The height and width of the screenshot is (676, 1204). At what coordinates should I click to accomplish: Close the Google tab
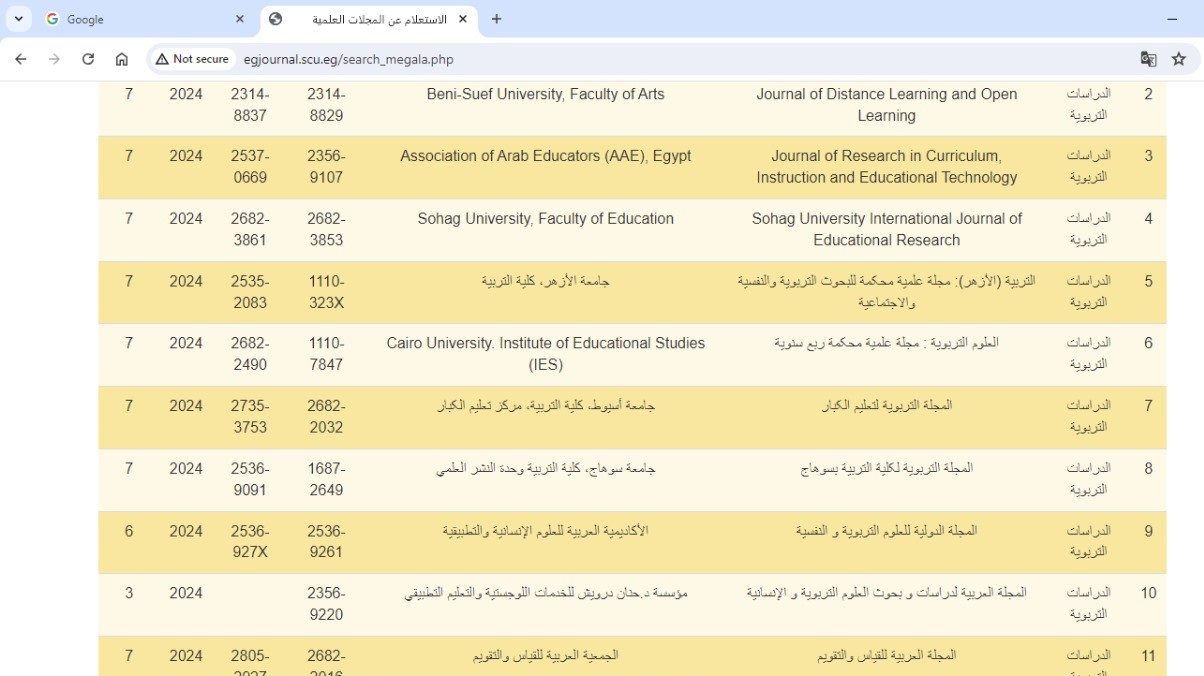[240, 19]
